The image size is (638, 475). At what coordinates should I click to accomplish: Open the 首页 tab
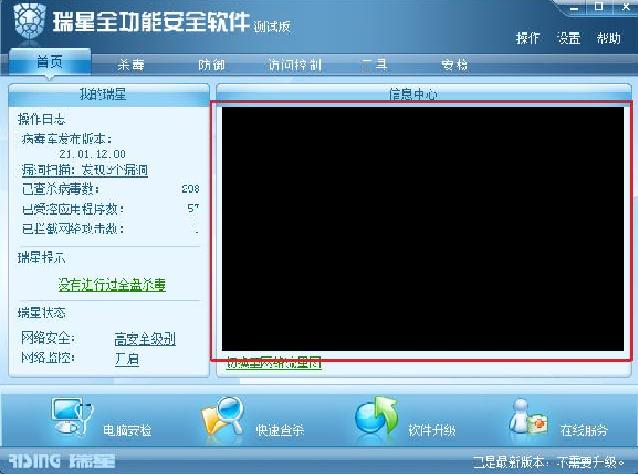50,62
